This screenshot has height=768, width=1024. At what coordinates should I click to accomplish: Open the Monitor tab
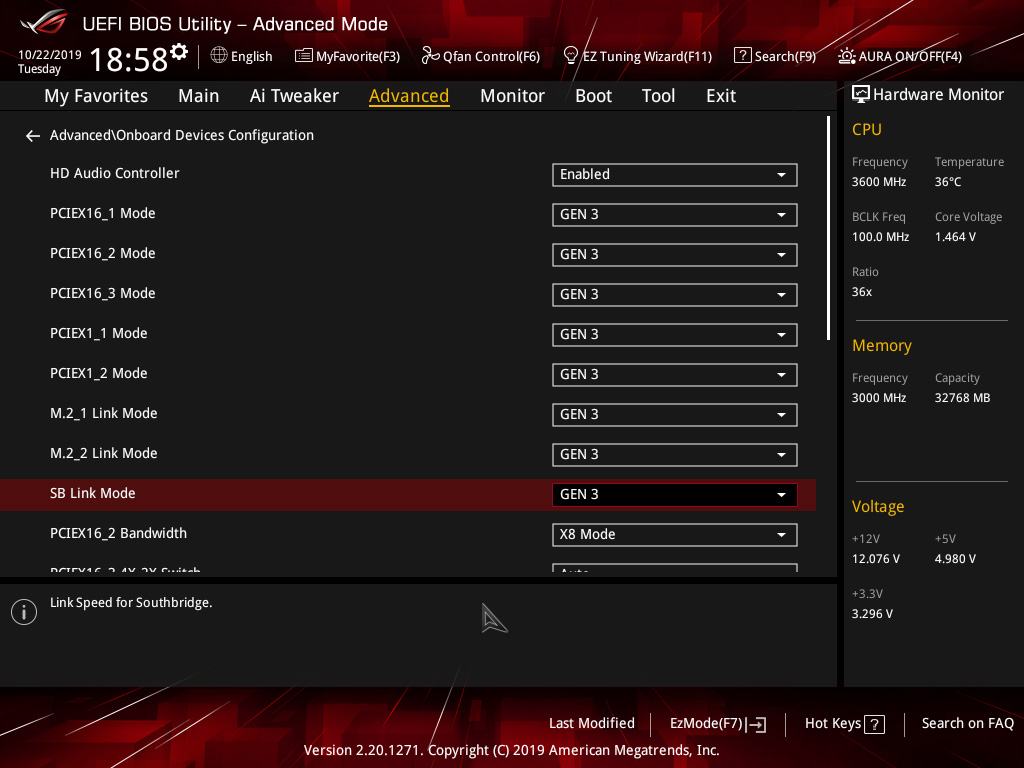[x=513, y=96]
